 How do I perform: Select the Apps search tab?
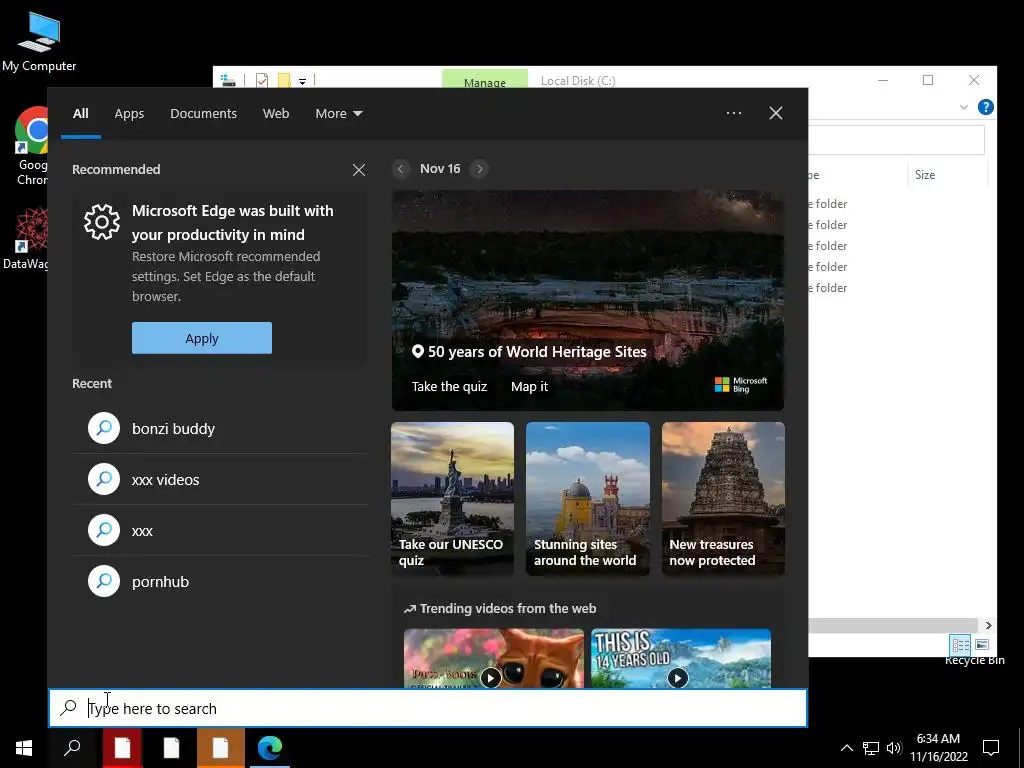pos(129,114)
